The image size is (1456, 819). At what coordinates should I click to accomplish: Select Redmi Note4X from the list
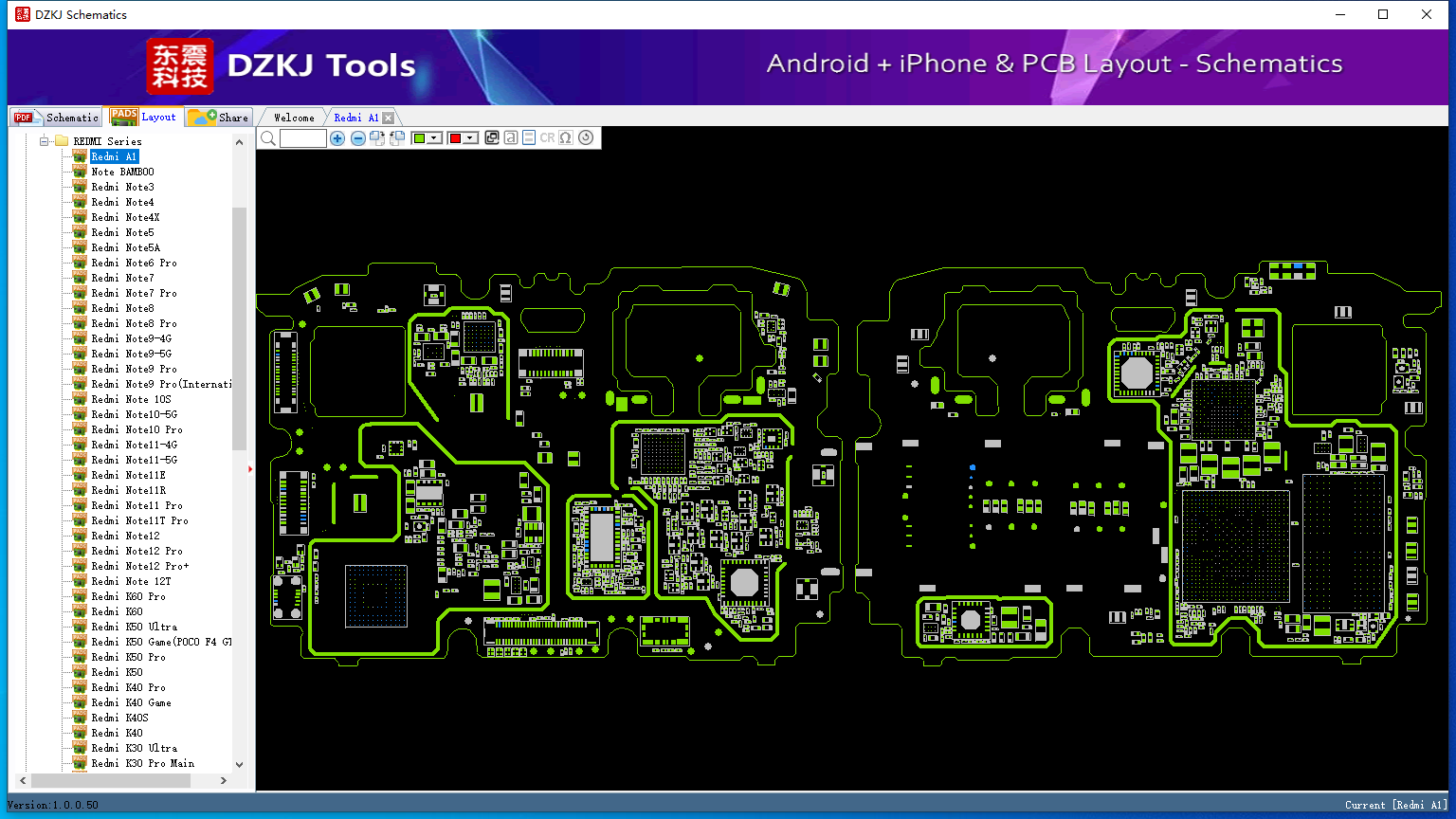click(x=125, y=217)
